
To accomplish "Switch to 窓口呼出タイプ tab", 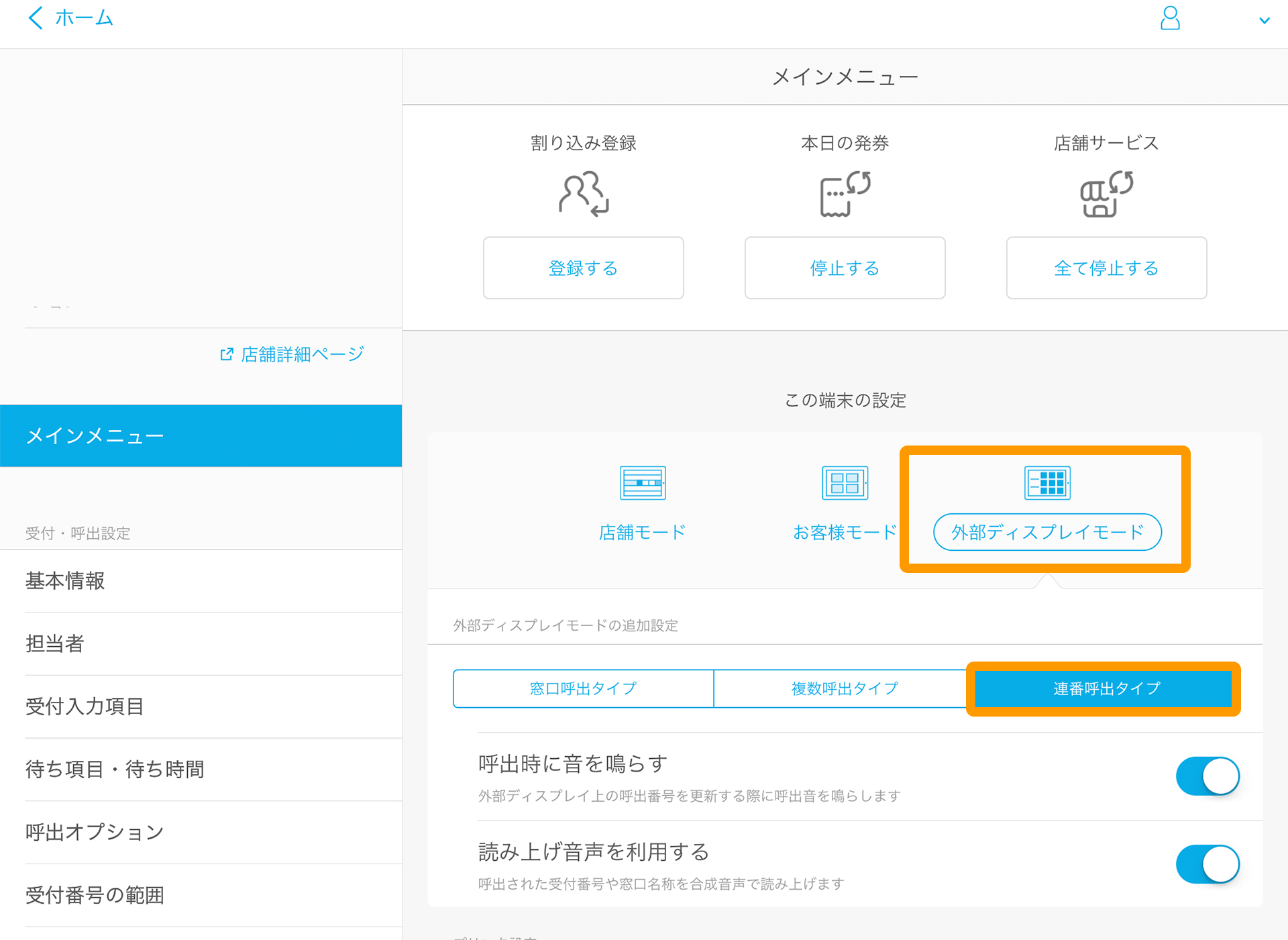I will (x=584, y=688).
